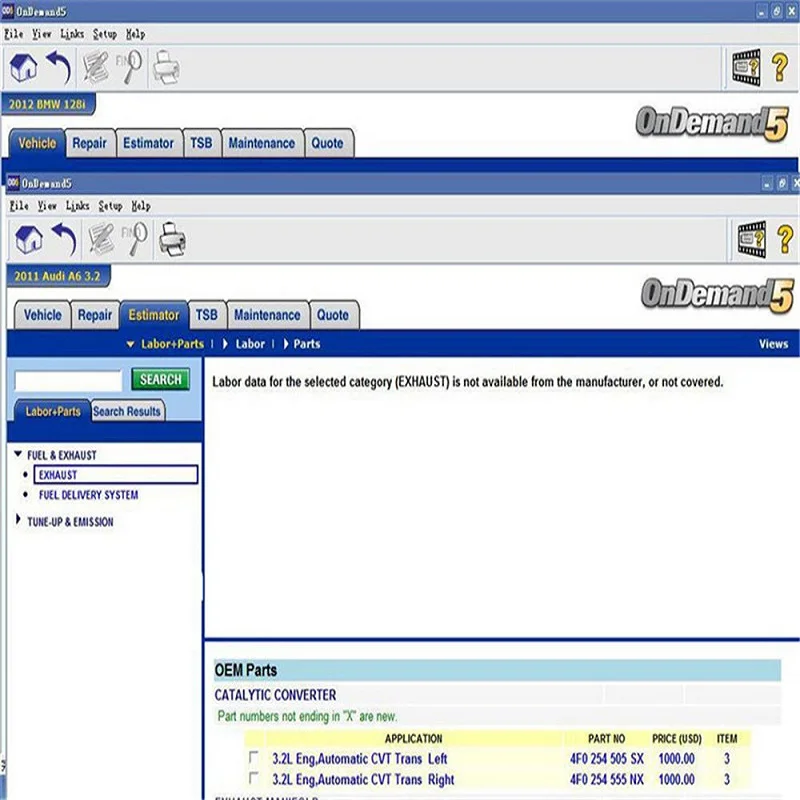Click Home icon in back BMW window
Screen dimensions: 800x800
[x=23, y=67]
